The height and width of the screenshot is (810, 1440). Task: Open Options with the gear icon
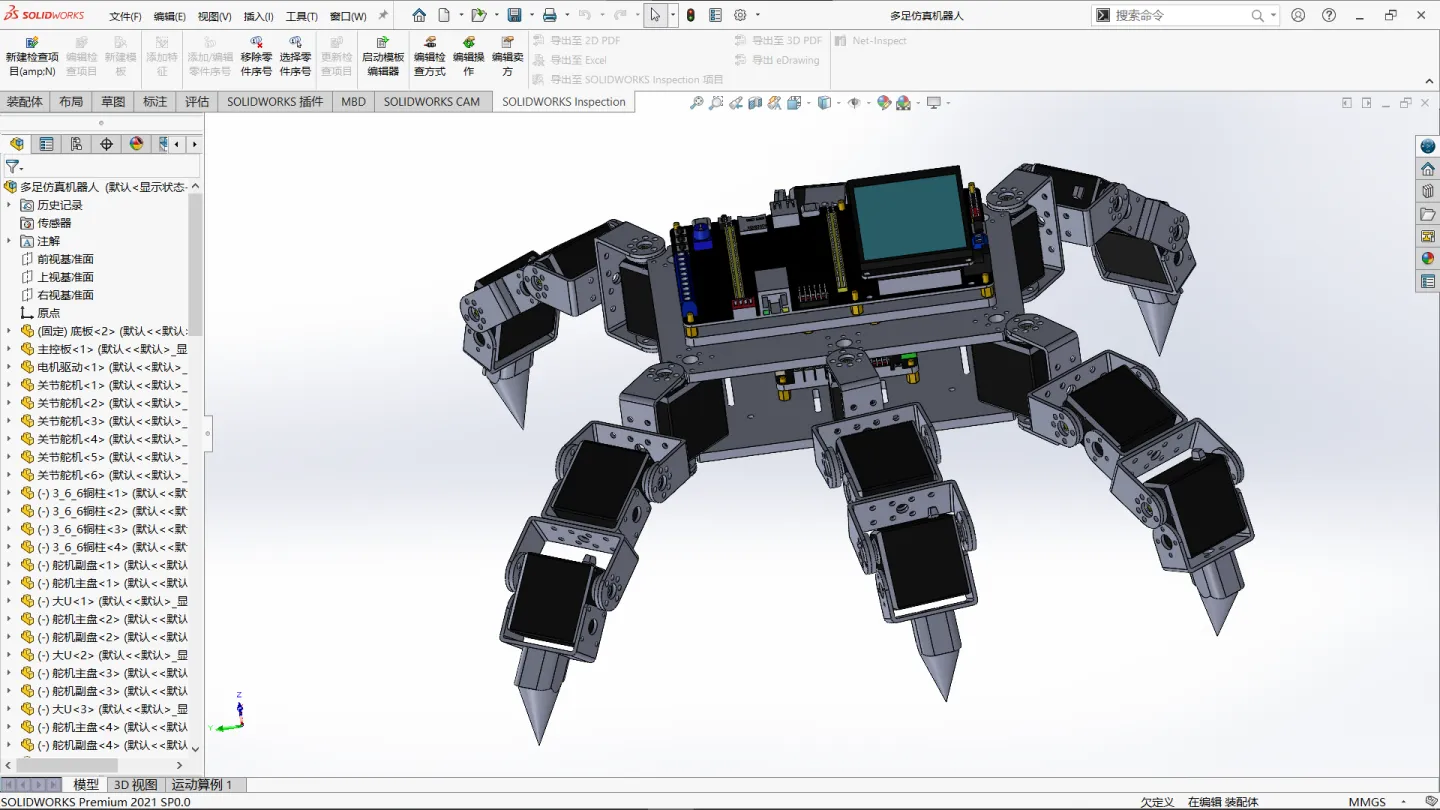(741, 15)
